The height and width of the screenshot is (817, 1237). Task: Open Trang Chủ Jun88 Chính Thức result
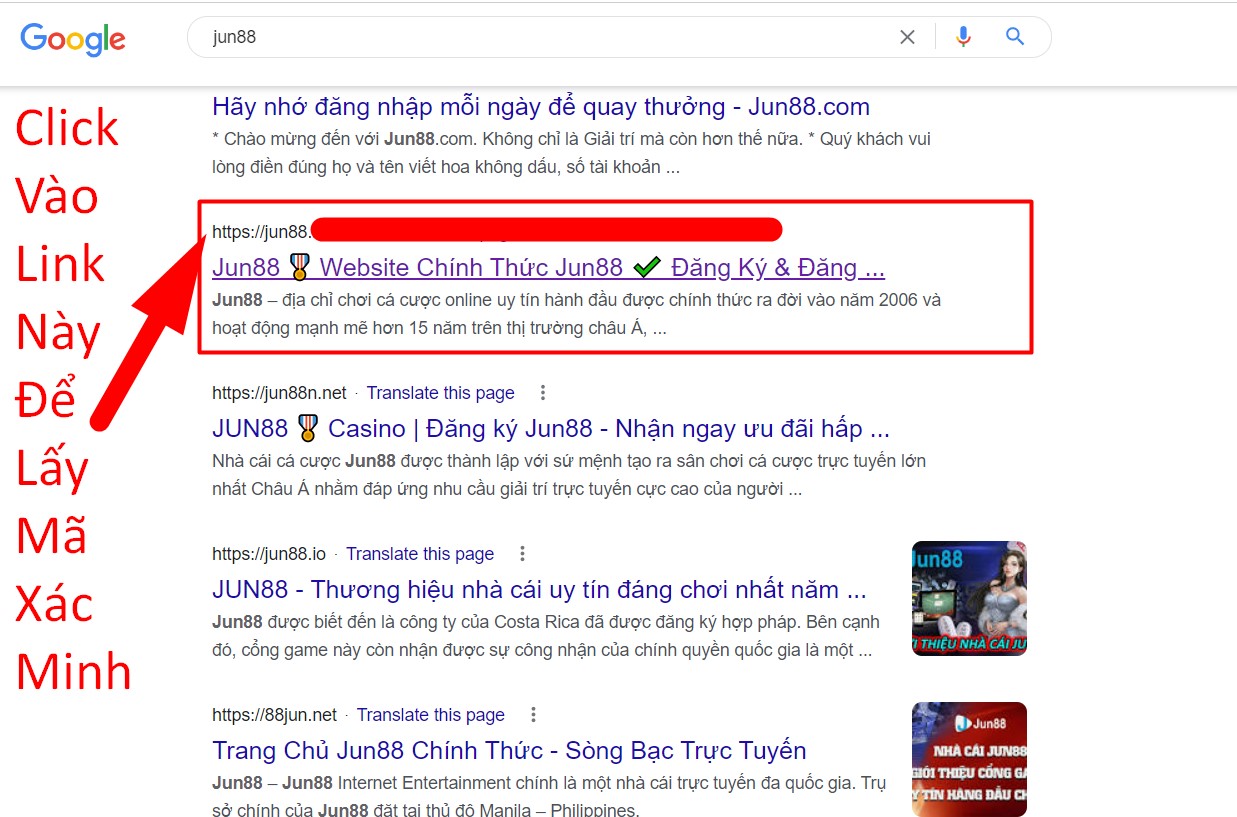tap(509, 750)
